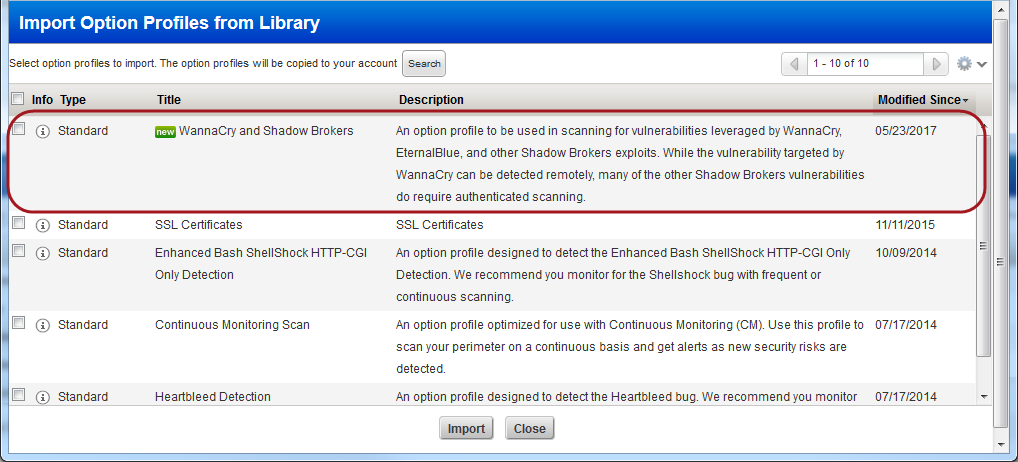Select the WannaCry and Shadow Brokers title
The image size is (1018, 462).
[266, 130]
